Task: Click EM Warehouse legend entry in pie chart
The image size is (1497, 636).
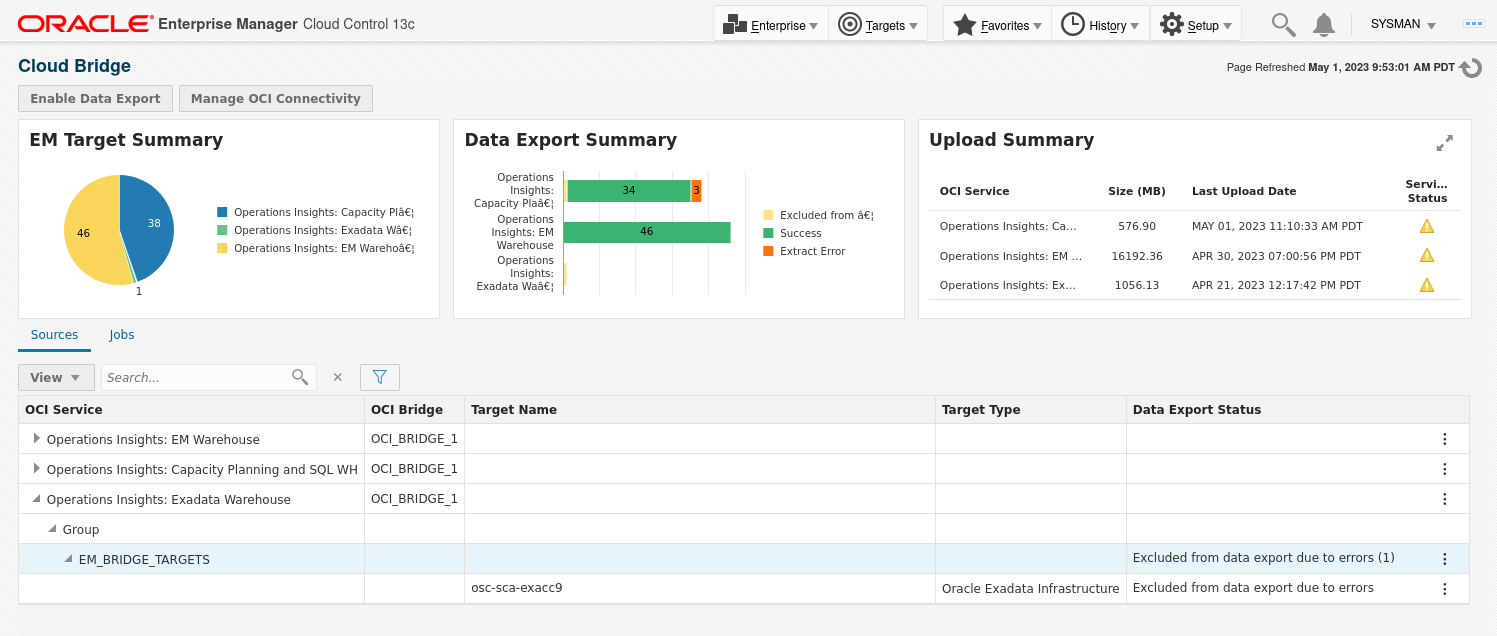Action: pos(315,248)
